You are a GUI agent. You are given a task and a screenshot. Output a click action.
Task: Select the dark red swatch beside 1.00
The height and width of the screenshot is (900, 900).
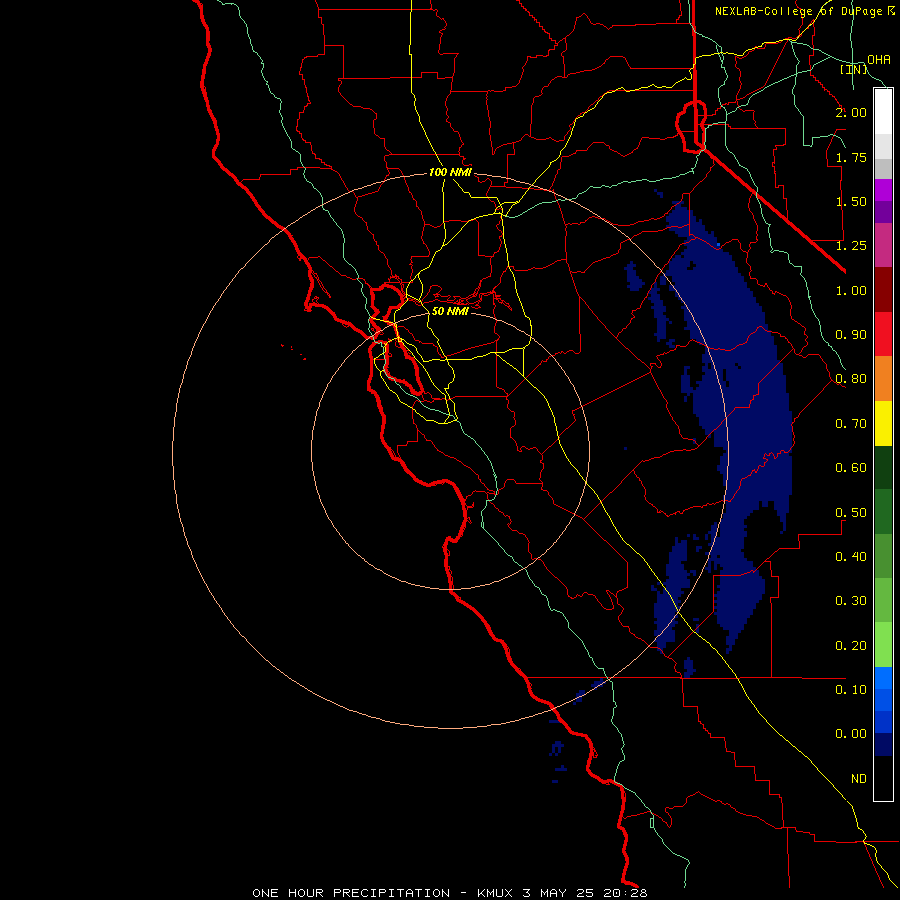[x=883, y=290]
